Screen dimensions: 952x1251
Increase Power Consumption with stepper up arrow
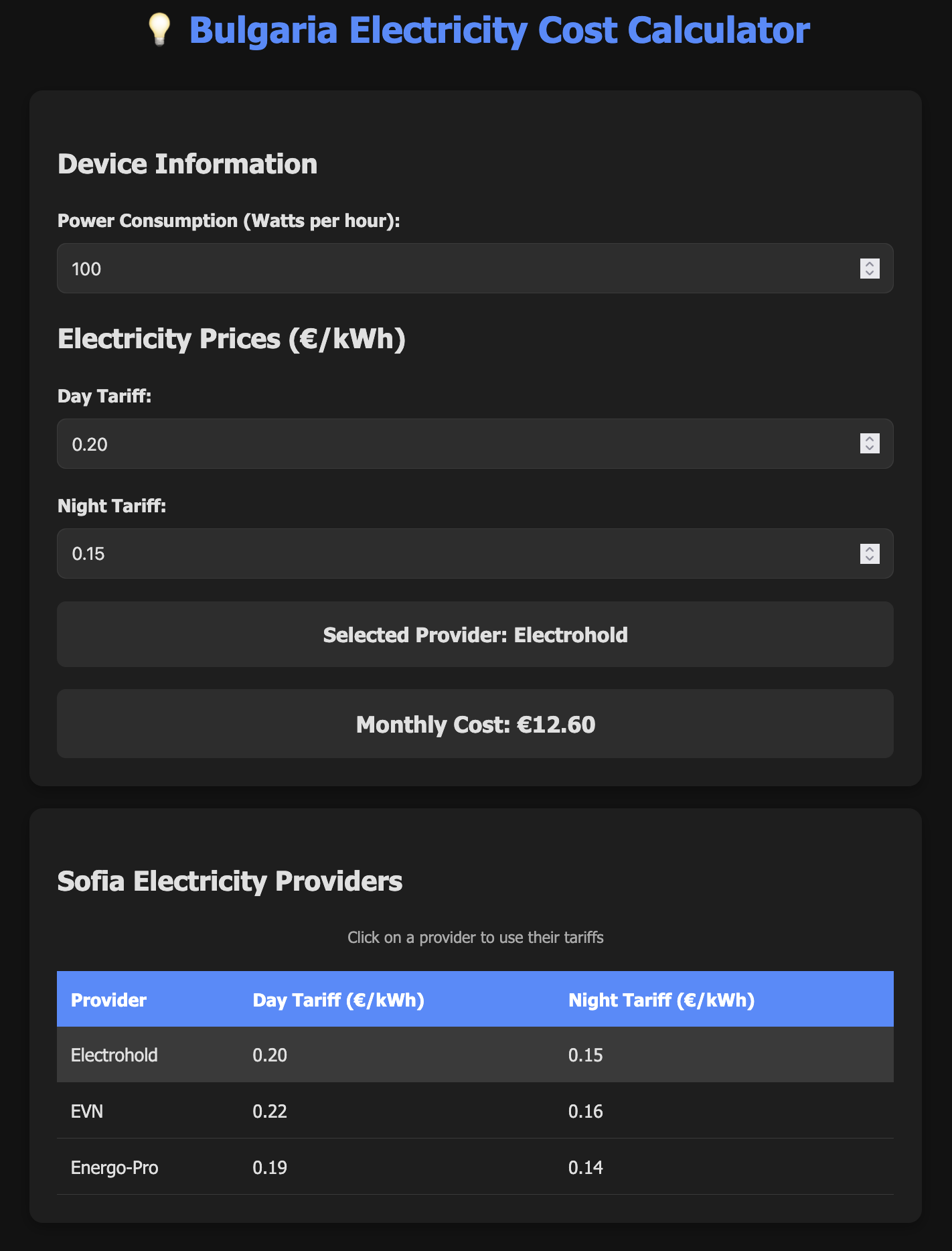[870, 264]
